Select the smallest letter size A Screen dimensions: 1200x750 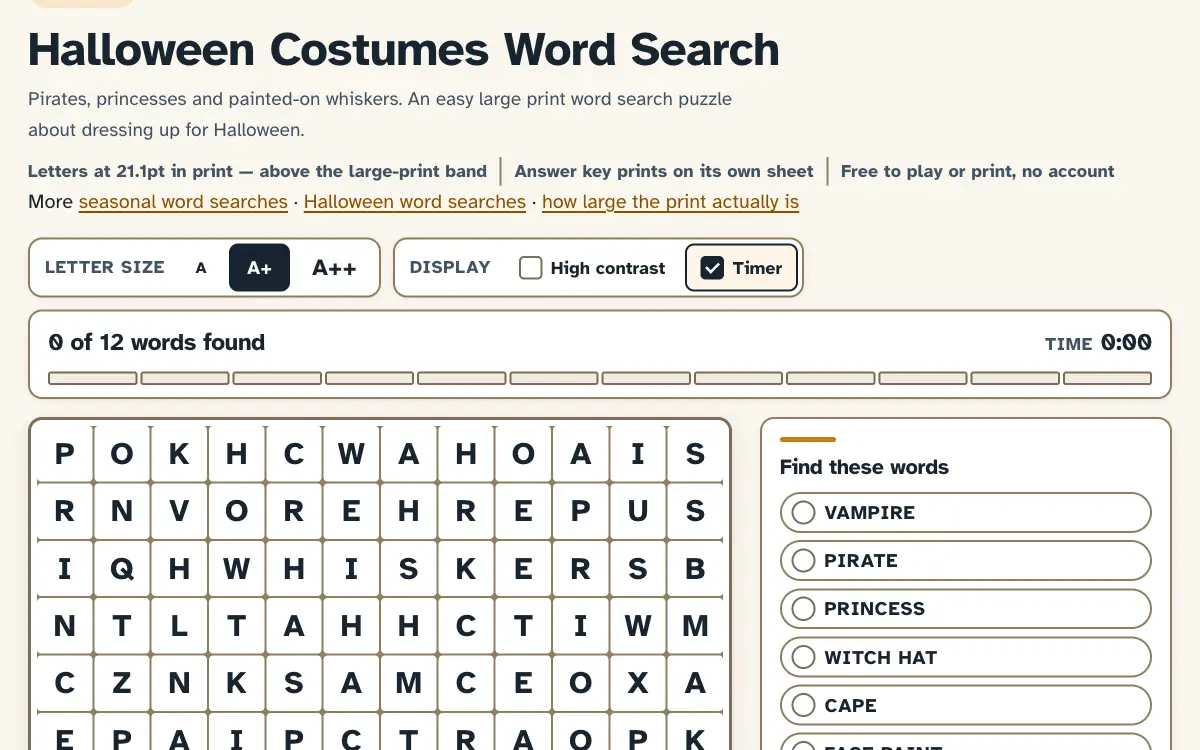coord(201,268)
